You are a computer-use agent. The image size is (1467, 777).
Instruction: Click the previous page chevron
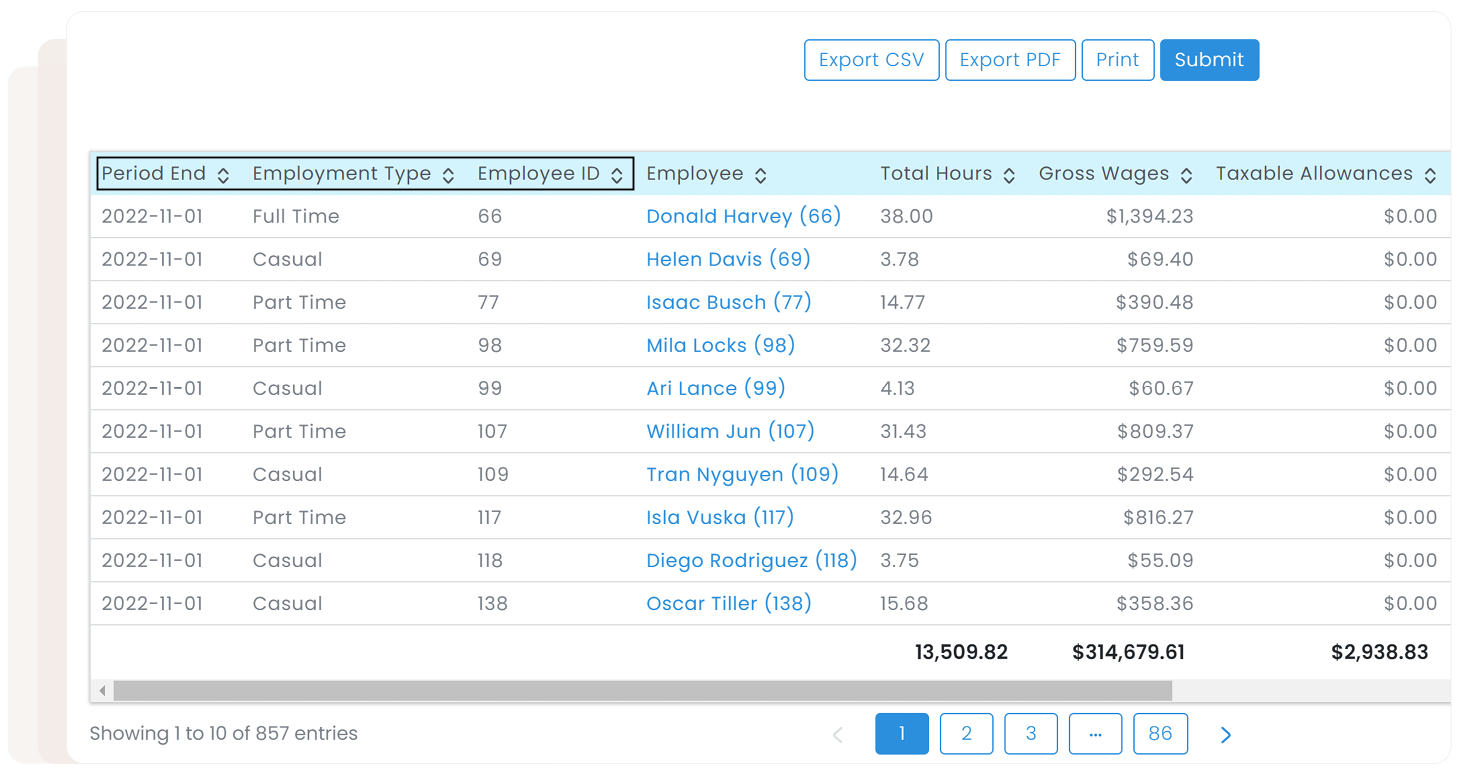(x=838, y=735)
